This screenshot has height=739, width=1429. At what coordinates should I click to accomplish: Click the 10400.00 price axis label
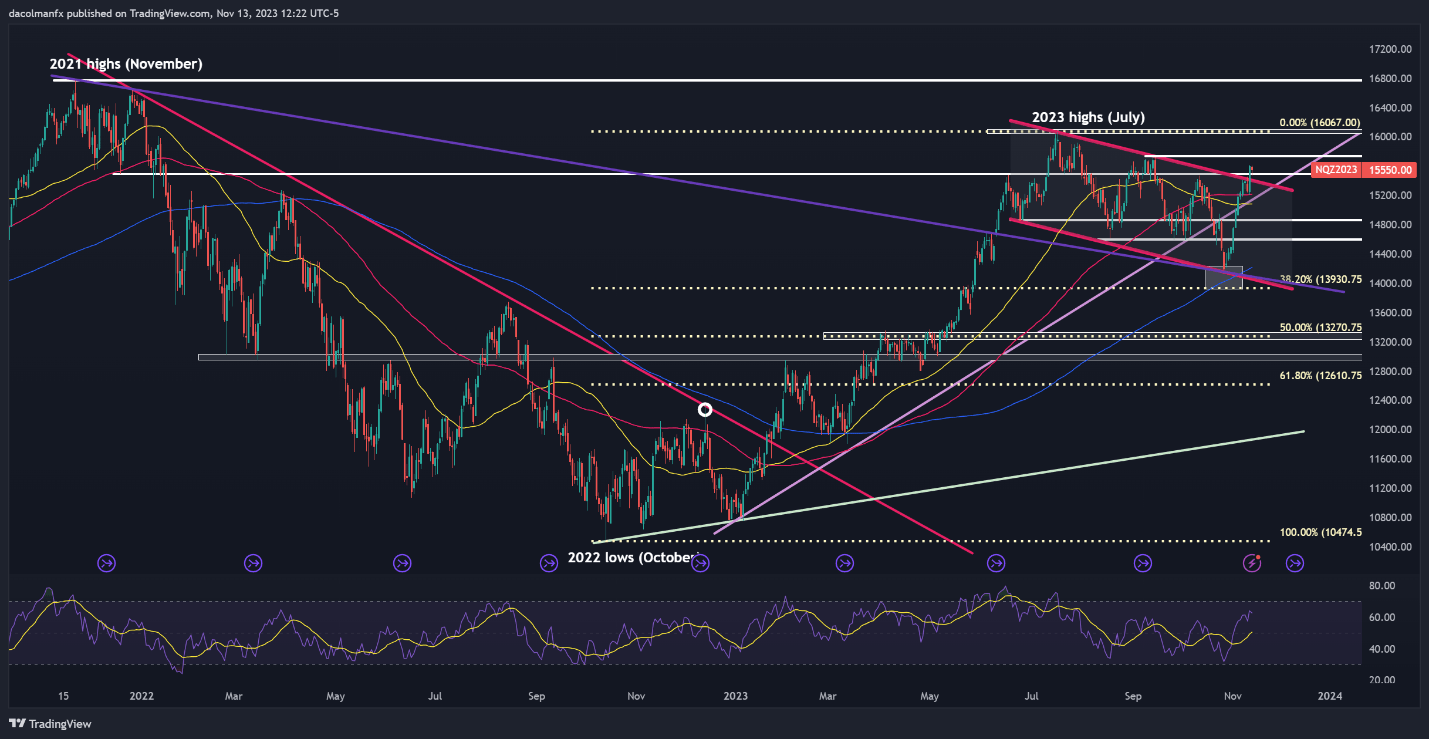coord(1390,547)
